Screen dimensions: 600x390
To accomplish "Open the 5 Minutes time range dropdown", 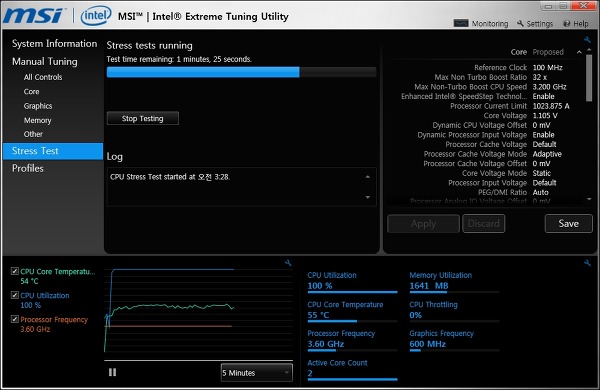I will click(257, 373).
